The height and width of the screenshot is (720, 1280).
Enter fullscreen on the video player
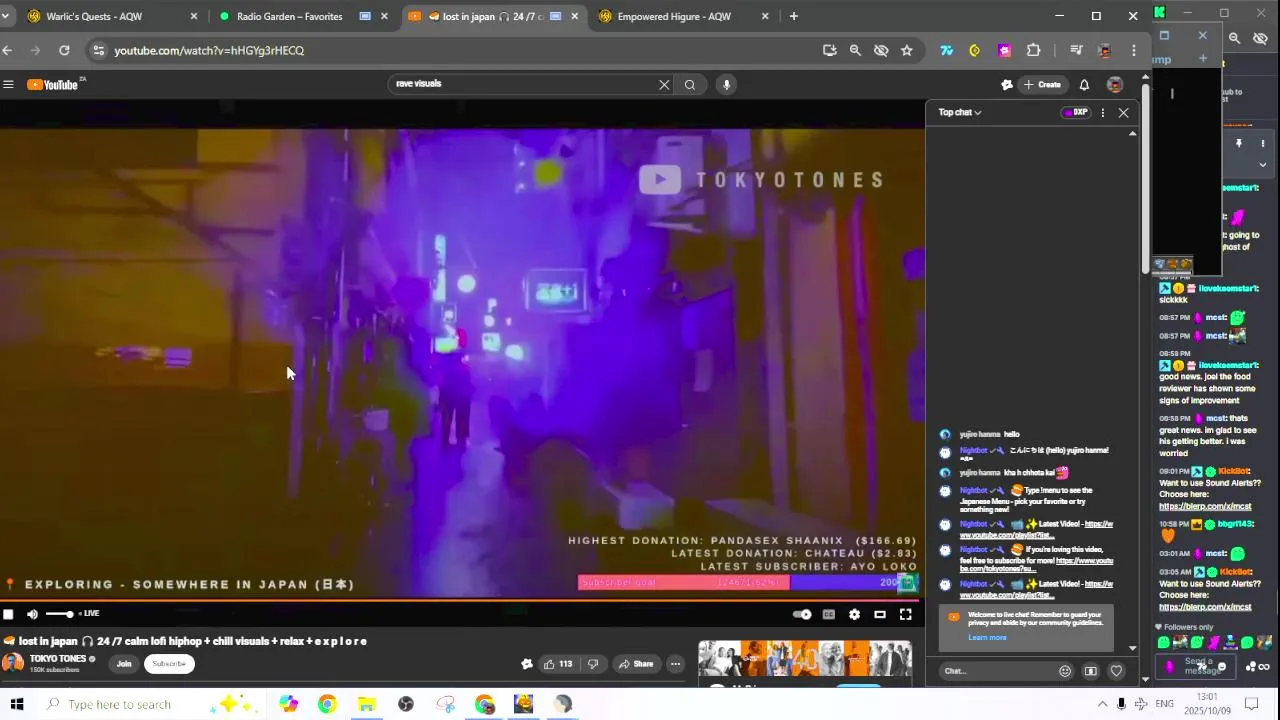905,615
